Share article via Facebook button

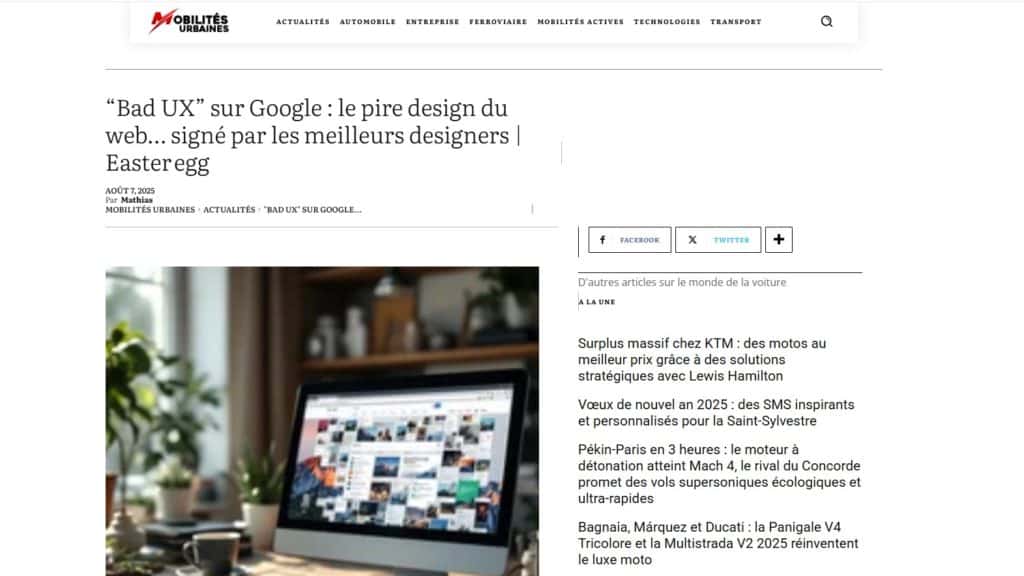pos(630,240)
